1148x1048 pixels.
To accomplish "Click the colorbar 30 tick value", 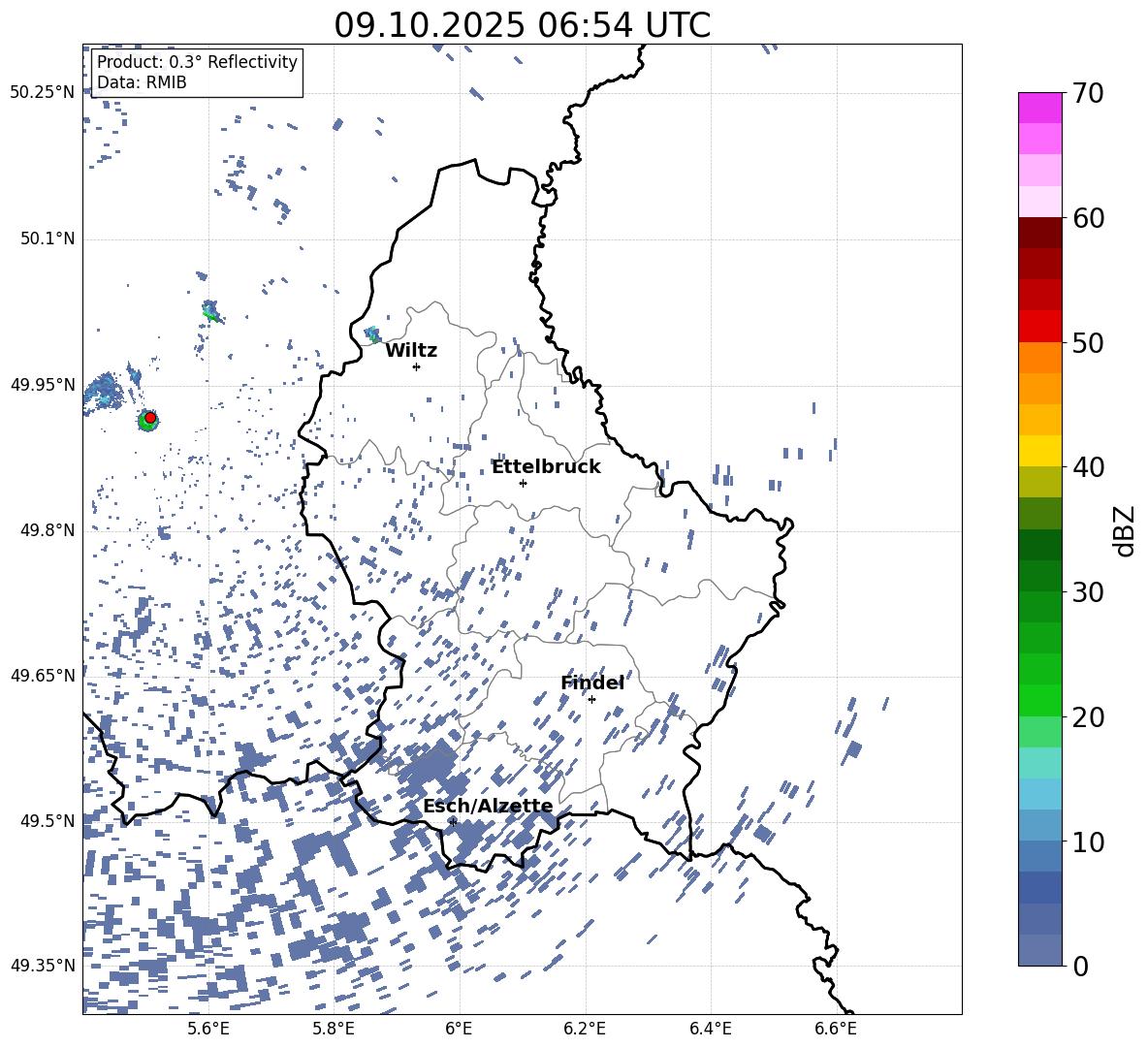I will point(1088,592).
